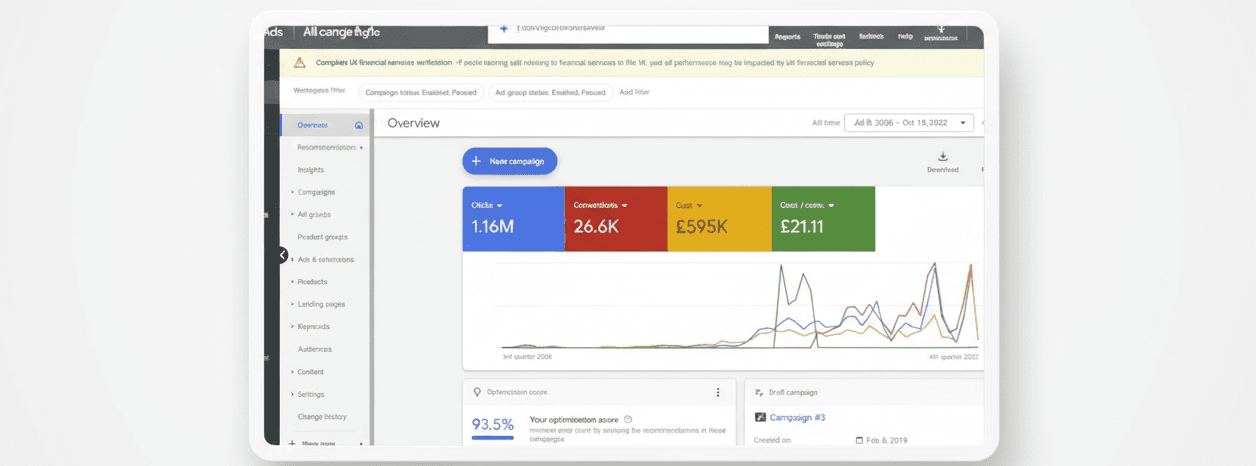Open Change history from the sidebar
1256x466 pixels.
322,417
